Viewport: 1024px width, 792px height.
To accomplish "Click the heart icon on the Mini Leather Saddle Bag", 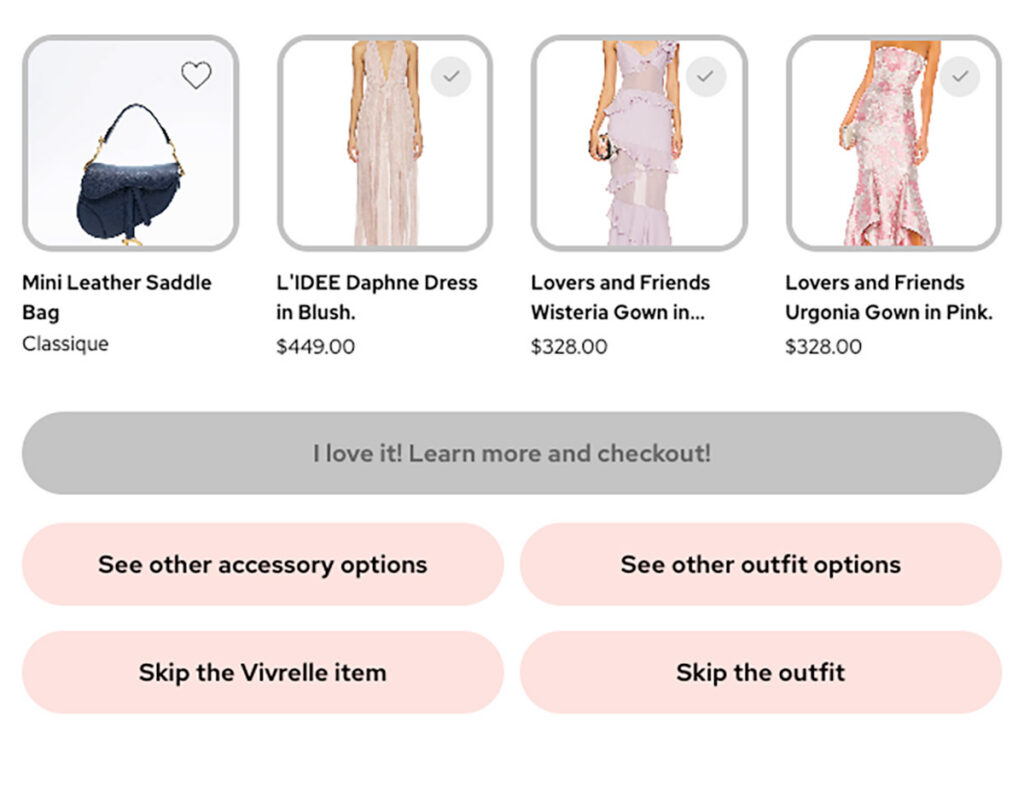I will coord(196,75).
